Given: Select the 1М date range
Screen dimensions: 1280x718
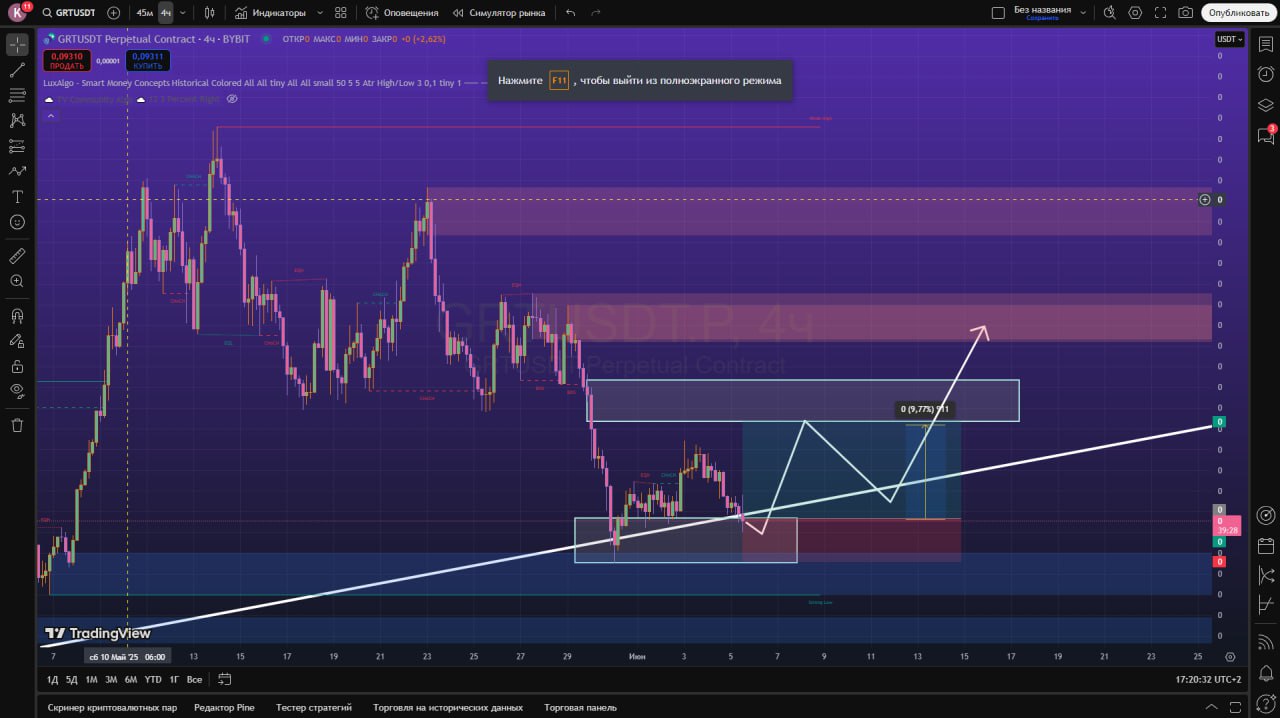Looking at the screenshot, I should click(91, 680).
